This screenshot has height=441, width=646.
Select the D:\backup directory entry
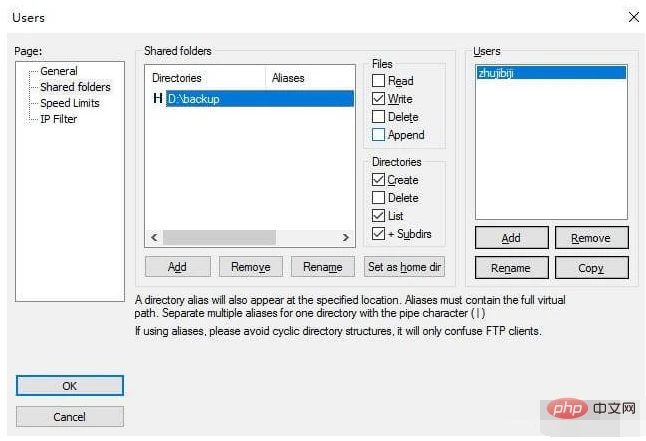pos(260,99)
